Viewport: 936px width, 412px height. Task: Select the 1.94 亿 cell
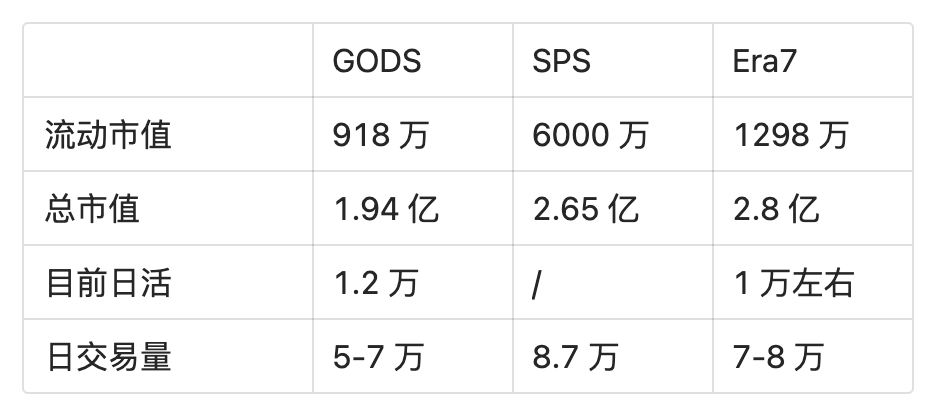412,208
